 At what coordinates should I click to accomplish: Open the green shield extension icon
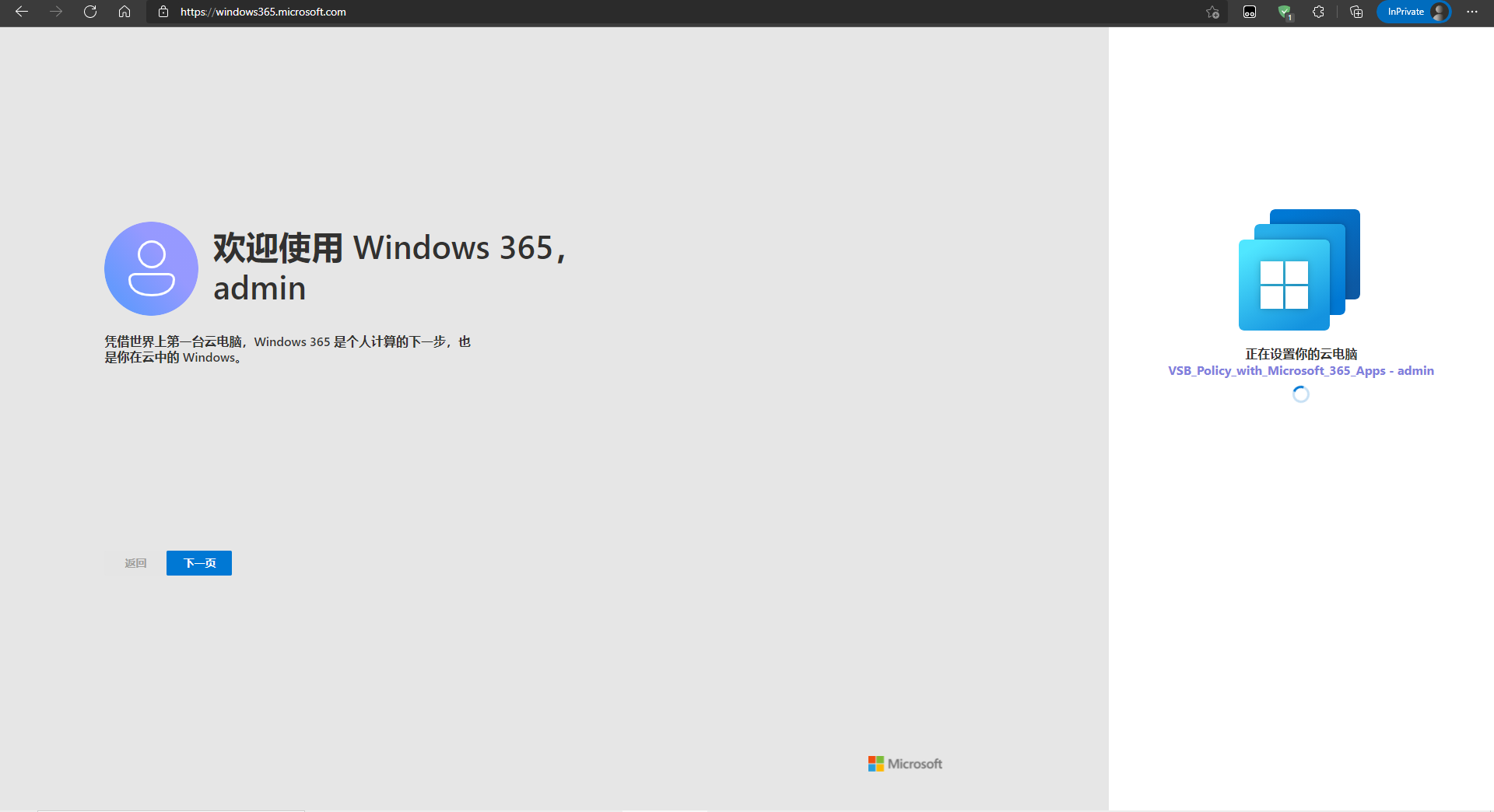pyautogui.click(x=1285, y=12)
